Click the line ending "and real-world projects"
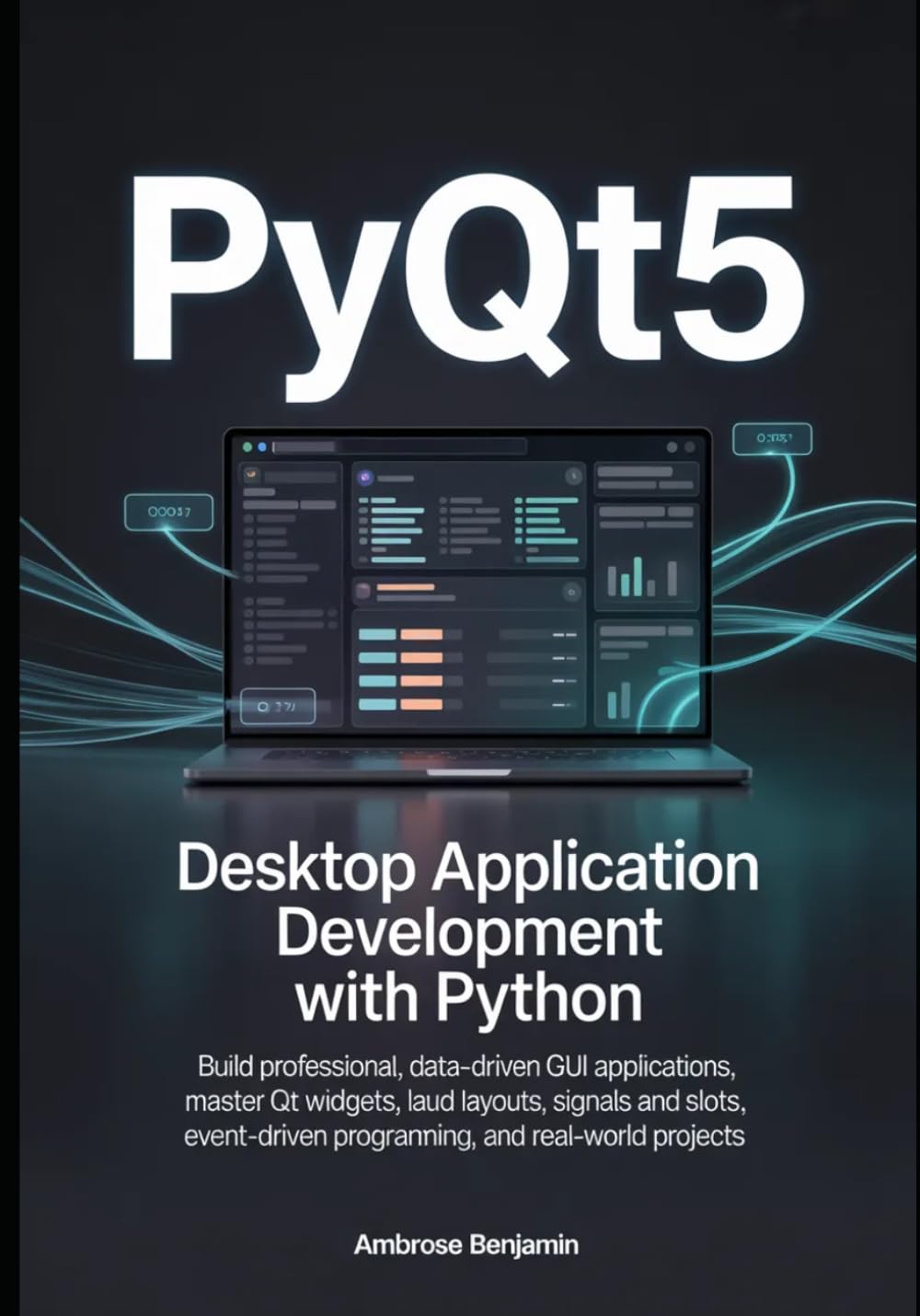Viewport: 920px width, 1316px height. [x=465, y=1137]
